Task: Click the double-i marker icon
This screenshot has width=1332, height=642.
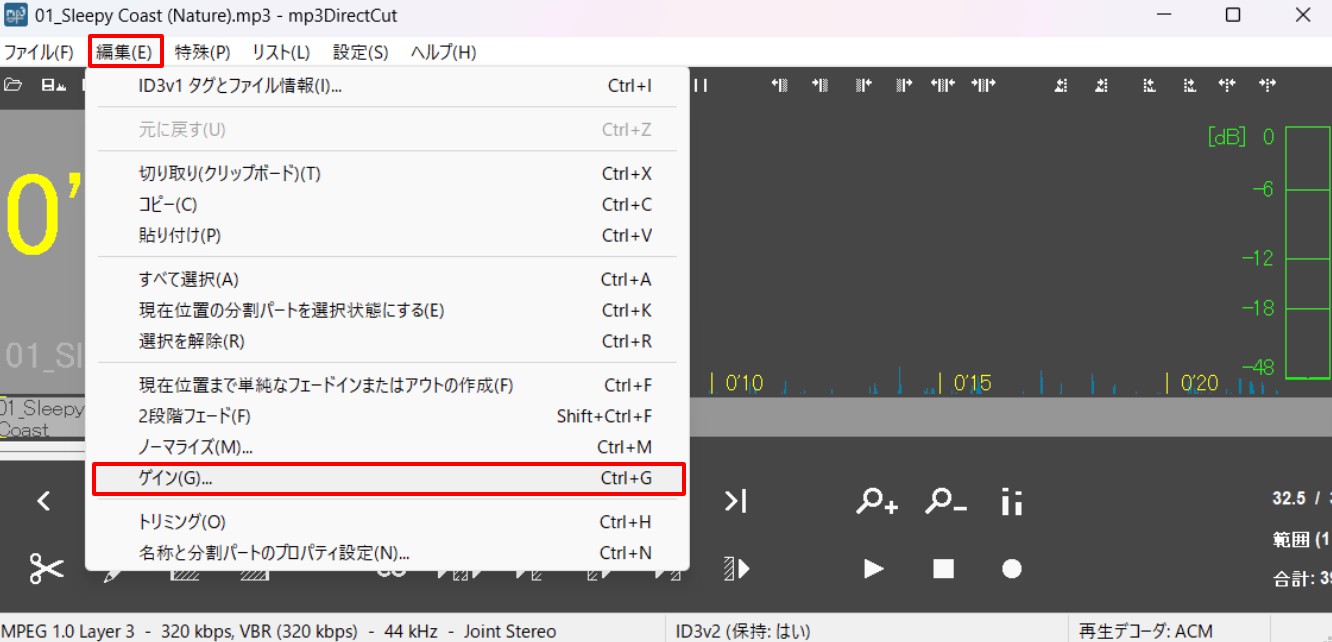Action: coord(1012,501)
